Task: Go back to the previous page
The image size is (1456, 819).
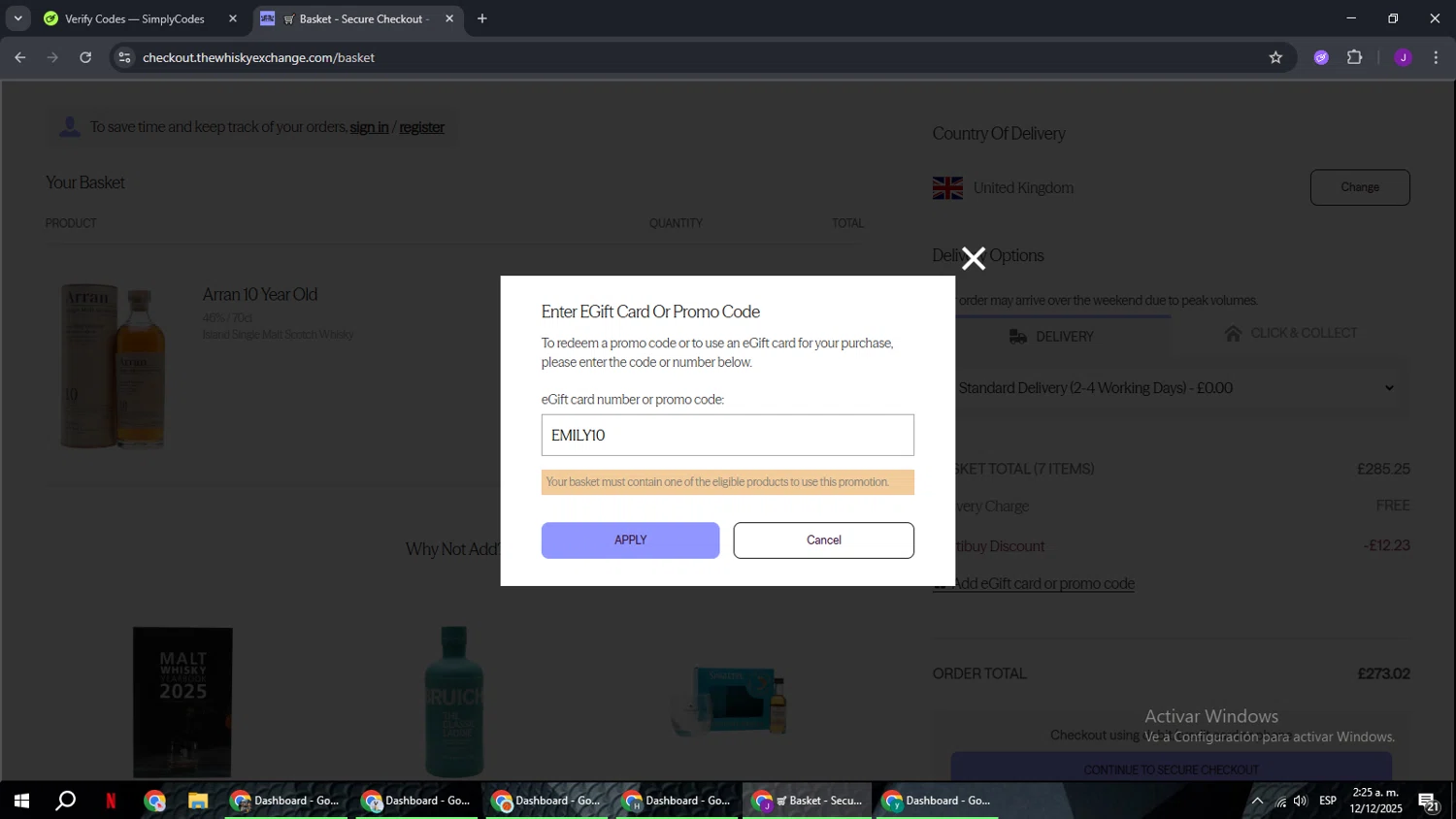Action: tap(19, 57)
